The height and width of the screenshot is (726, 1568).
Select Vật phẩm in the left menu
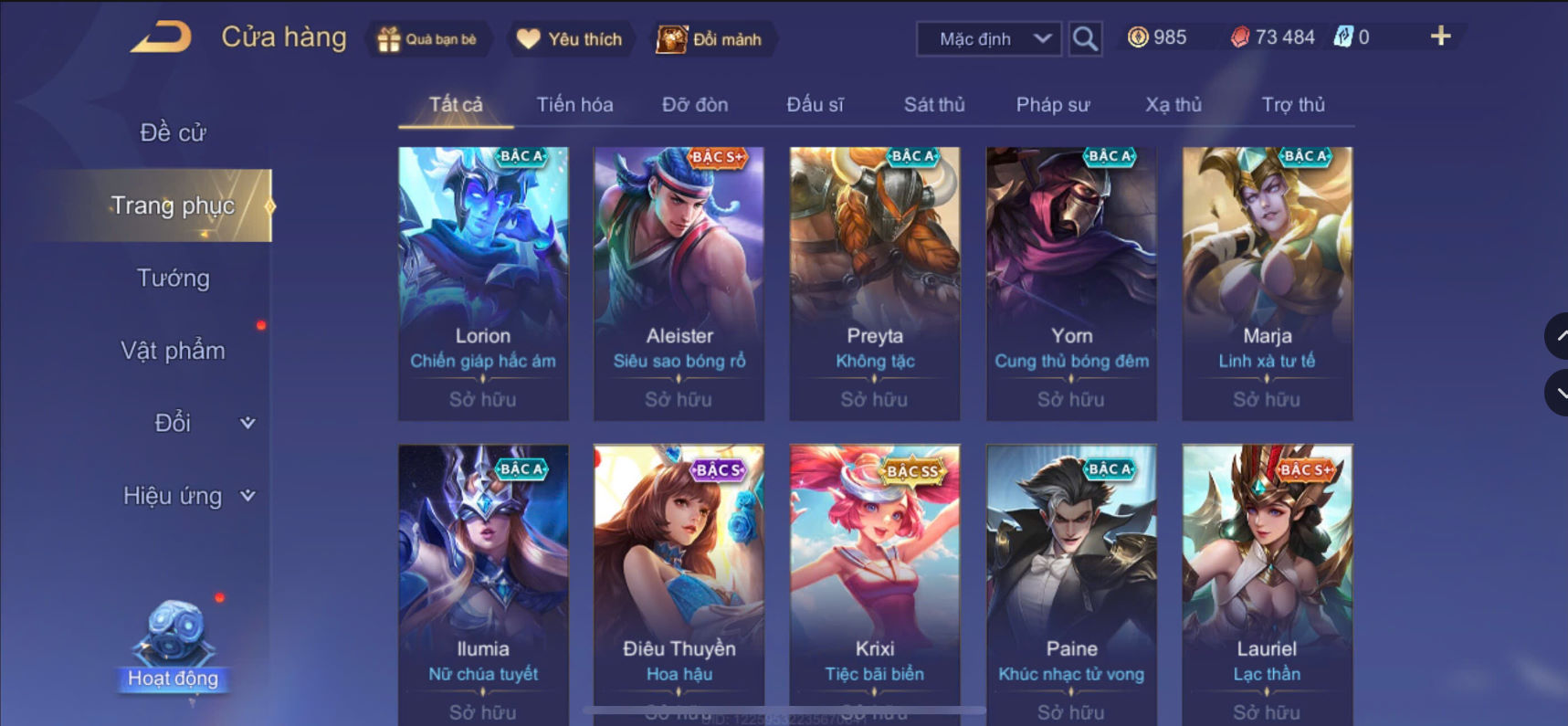point(174,351)
